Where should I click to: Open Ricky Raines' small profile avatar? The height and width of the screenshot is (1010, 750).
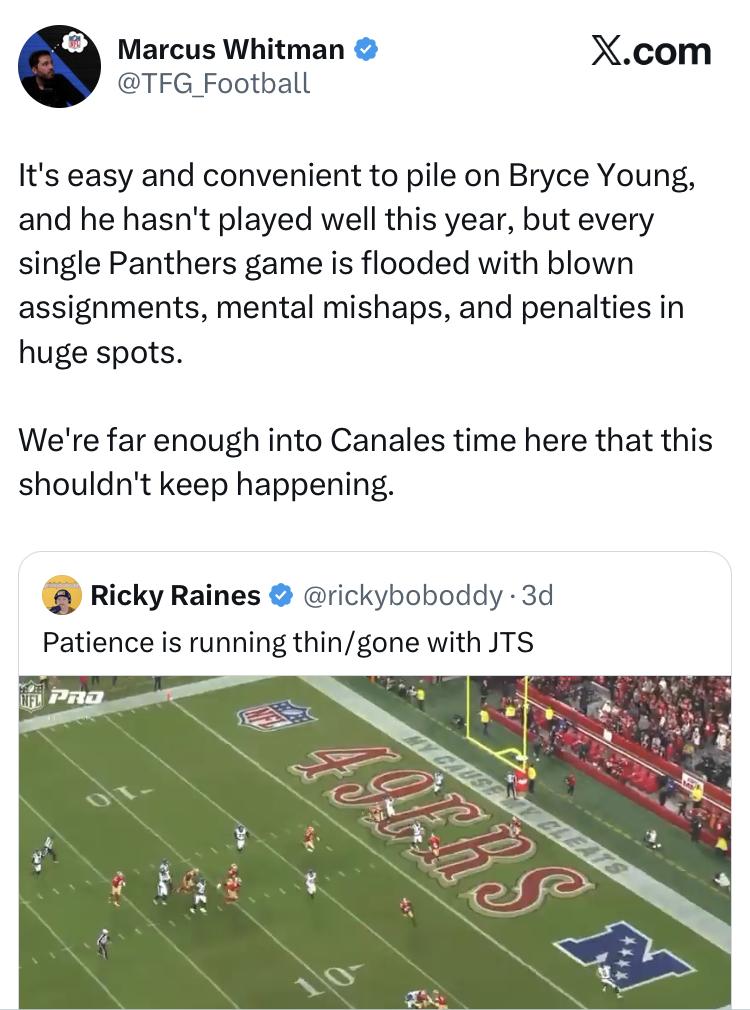click(62, 596)
